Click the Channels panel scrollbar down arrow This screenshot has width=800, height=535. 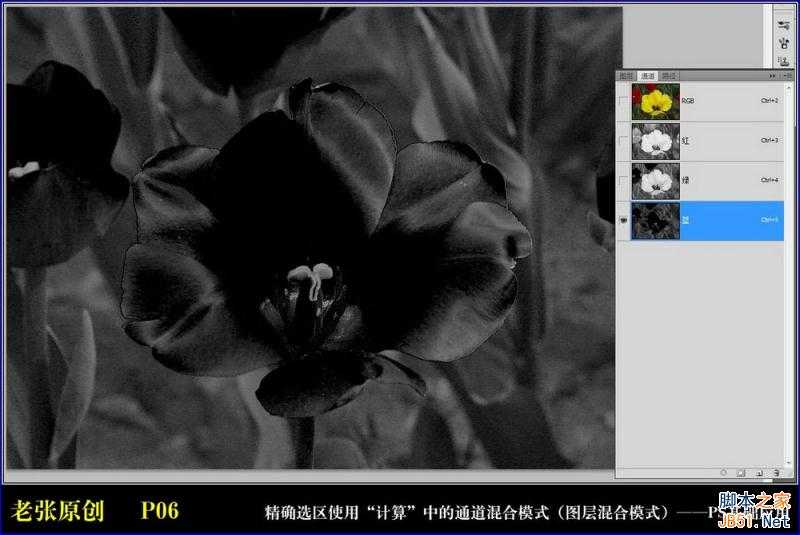789,462
